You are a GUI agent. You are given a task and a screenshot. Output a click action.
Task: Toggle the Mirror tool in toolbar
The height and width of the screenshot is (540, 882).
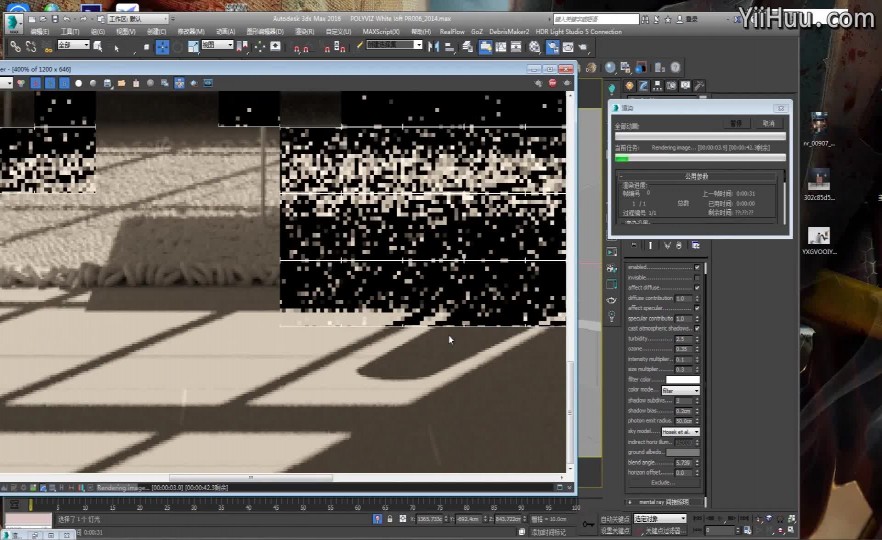point(433,47)
